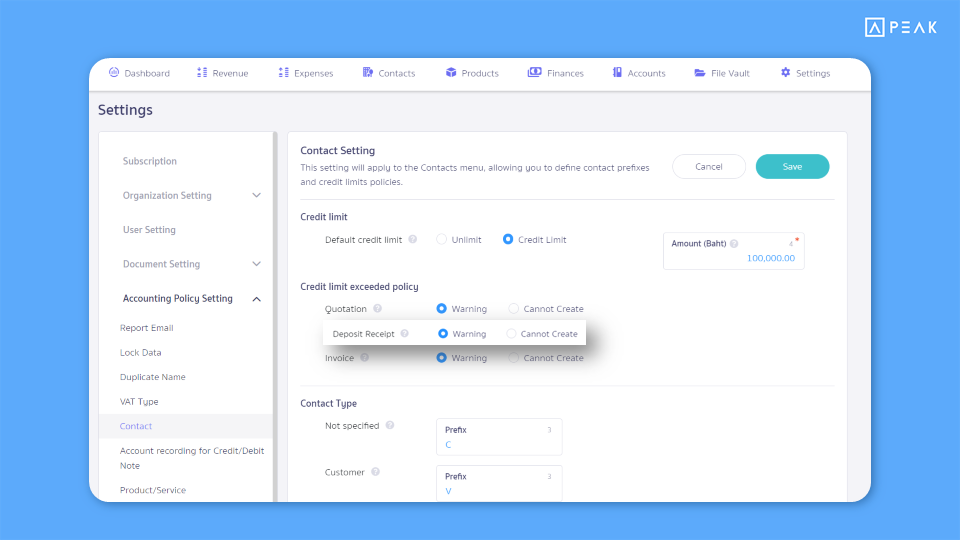The width and height of the screenshot is (960, 540).
Task: Choose Warning for Deposit Receipt
Action: tap(443, 334)
